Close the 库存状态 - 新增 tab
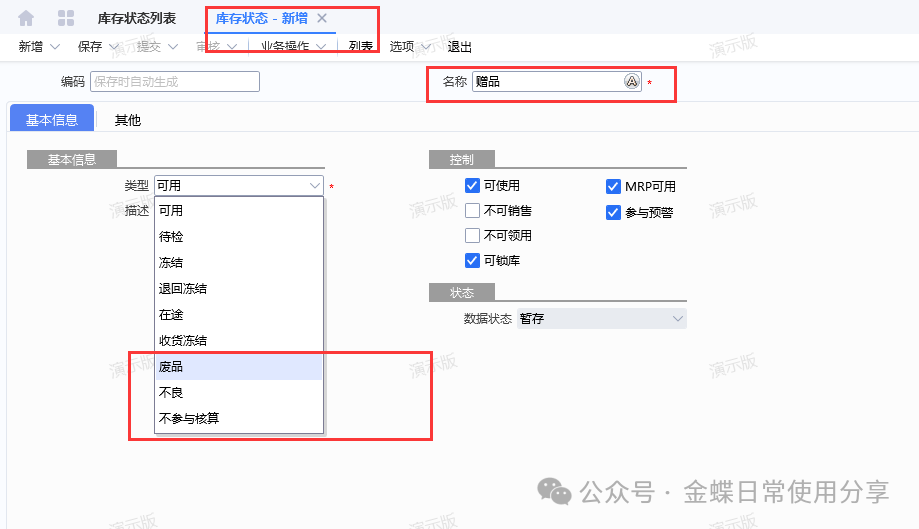 322,18
